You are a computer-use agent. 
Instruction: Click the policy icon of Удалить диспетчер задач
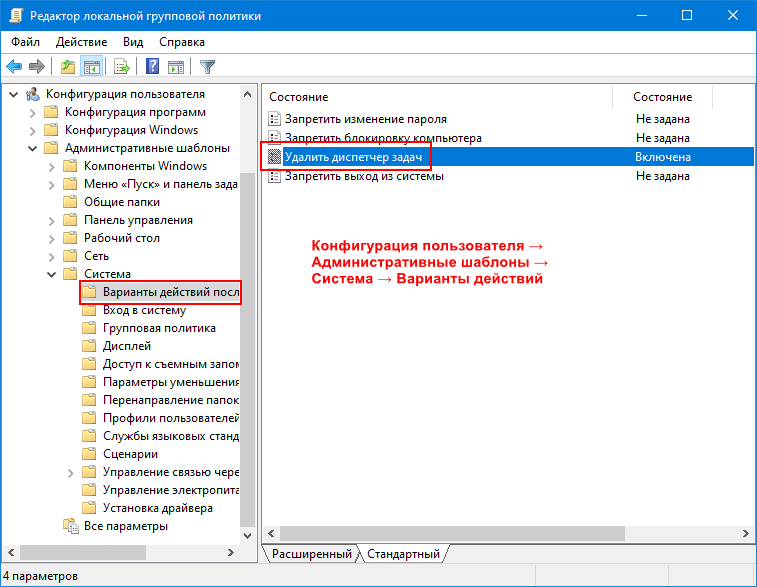tap(274, 157)
